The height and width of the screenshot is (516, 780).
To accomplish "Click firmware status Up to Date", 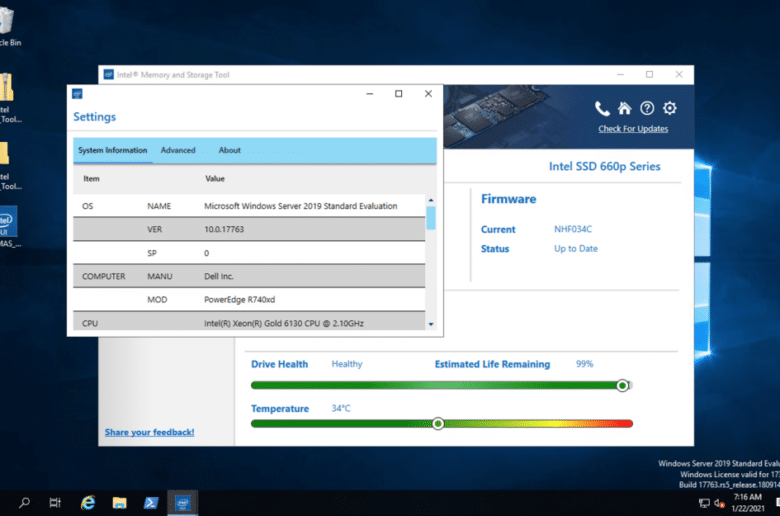I will 576,248.
